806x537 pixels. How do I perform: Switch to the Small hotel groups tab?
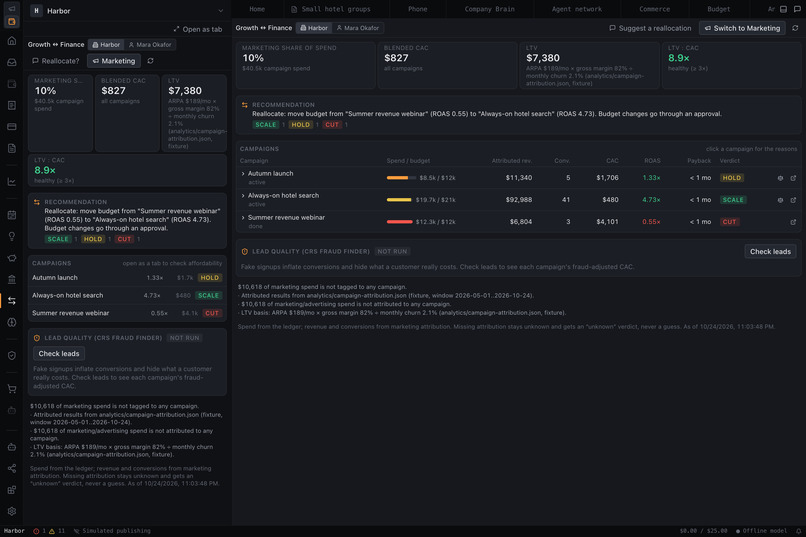click(331, 9)
